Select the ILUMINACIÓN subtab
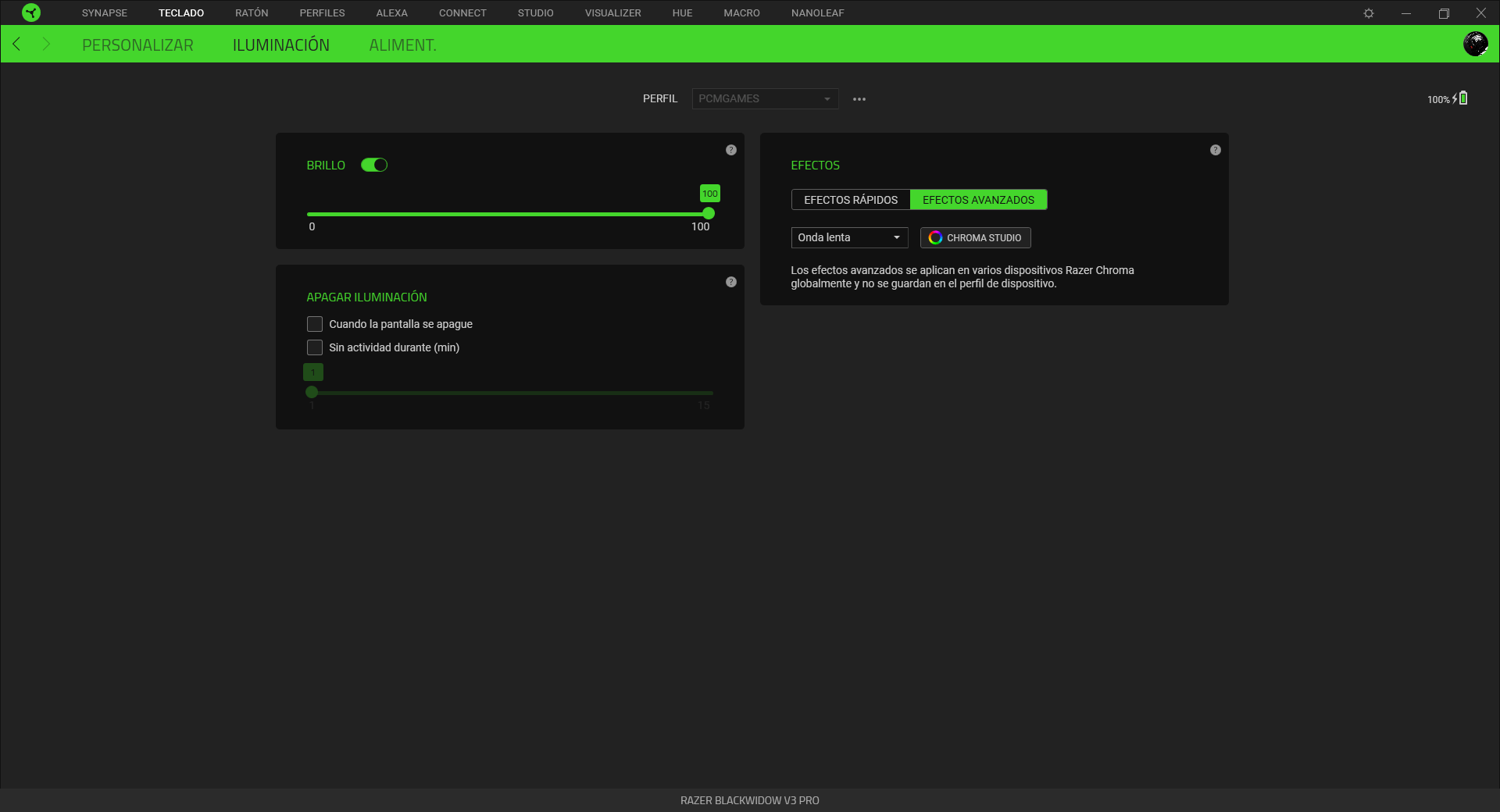The width and height of the screenshot is (1500, 812). [x=281, y=45]
